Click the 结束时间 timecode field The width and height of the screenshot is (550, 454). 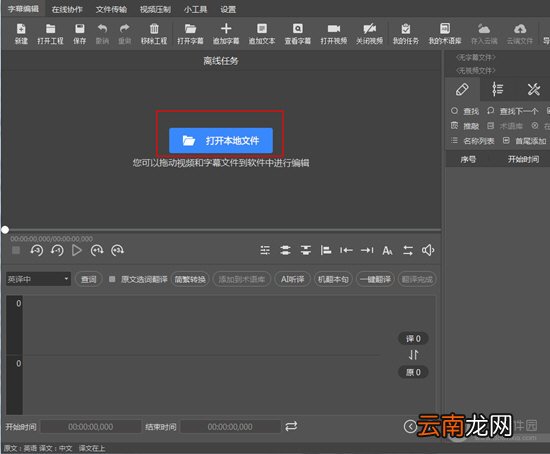click(230, 427)
